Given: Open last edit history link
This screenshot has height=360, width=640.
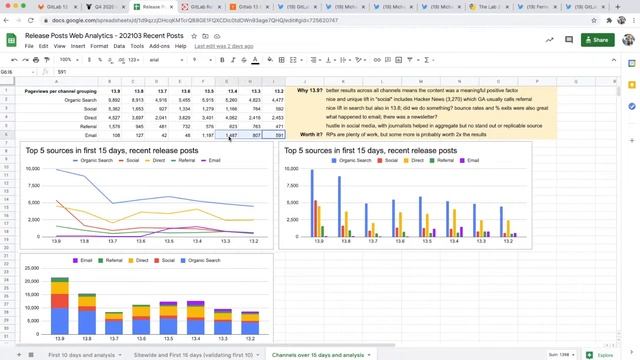Looking at the screenshot, I should [x=224, y=46].
